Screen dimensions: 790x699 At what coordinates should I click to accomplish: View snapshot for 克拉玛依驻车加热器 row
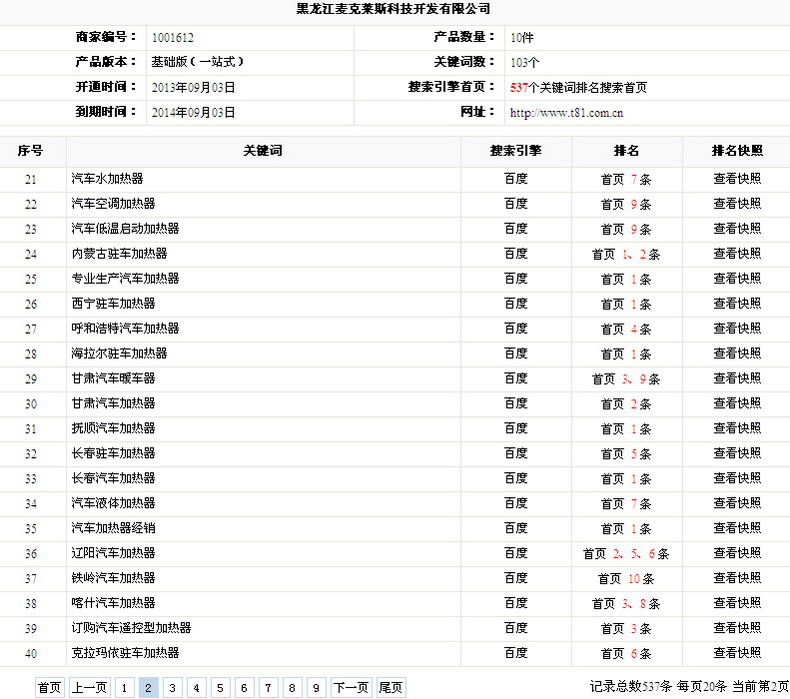[x=737, y=653]
